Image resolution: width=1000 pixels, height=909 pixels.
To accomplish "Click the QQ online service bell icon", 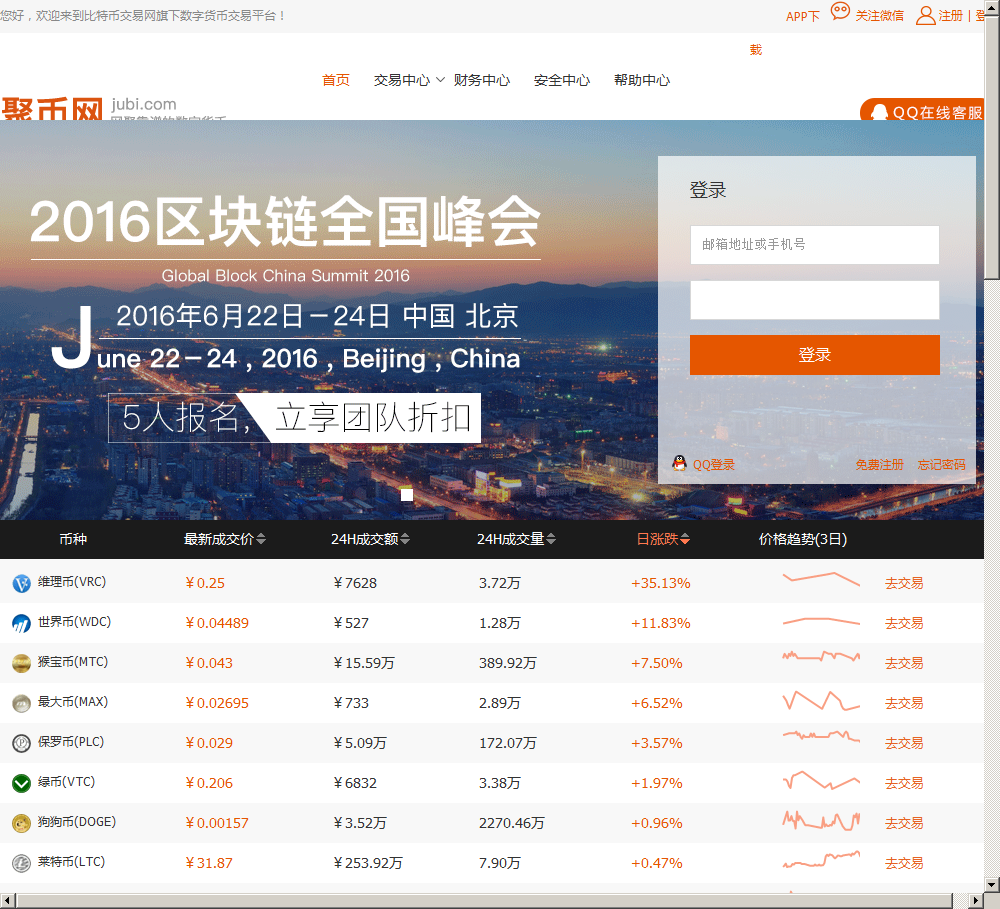I will (x=879, y=112).
